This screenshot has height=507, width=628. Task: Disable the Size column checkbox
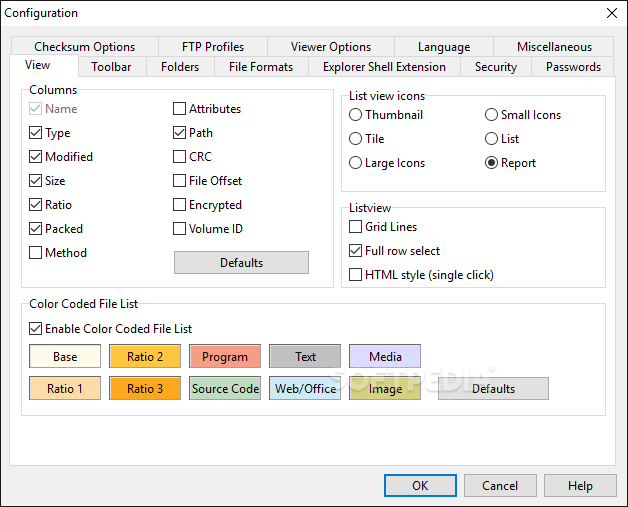35,181
